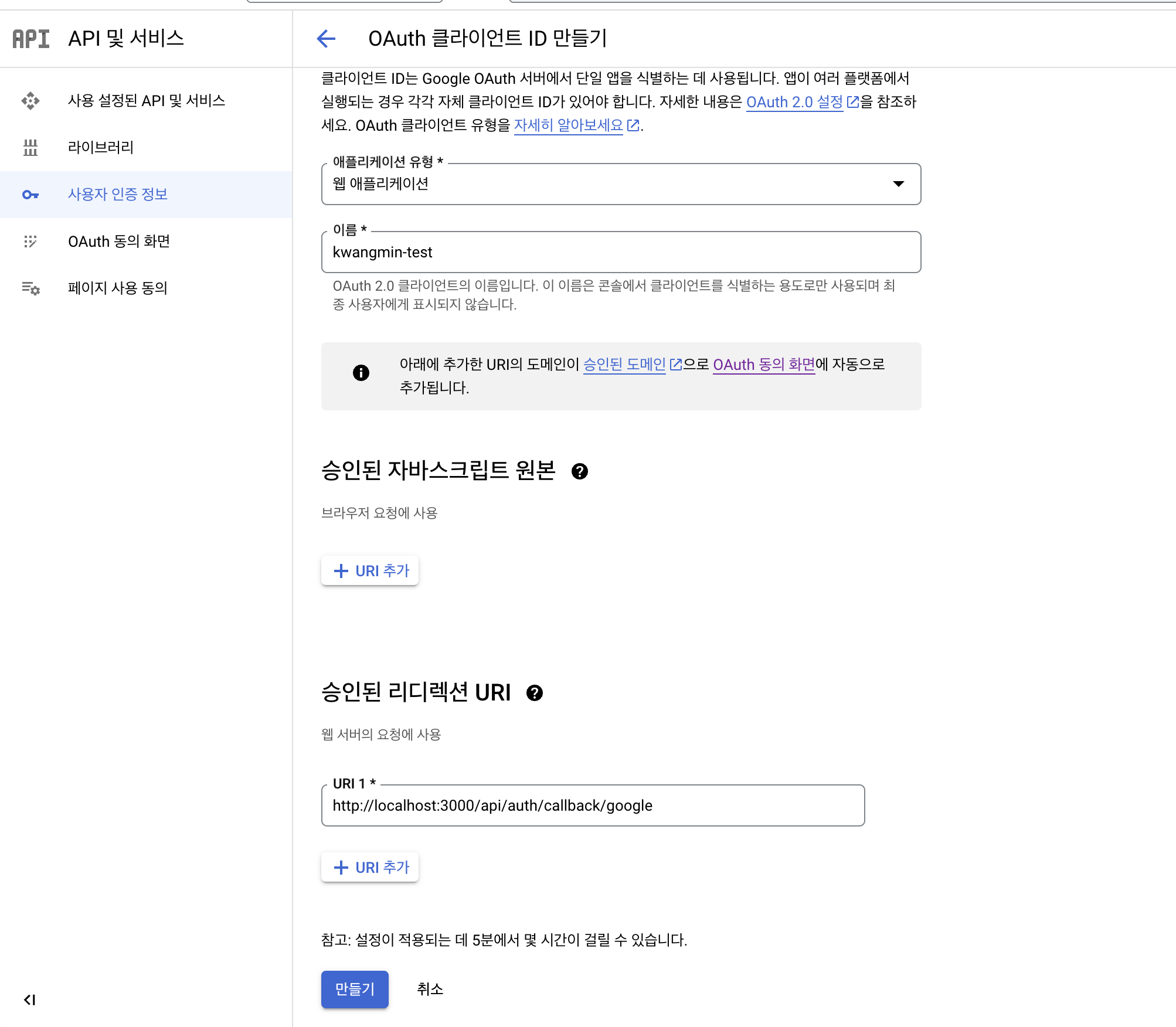
Task: Click the page usage agreements settings icon
Action: pos(30,288)
